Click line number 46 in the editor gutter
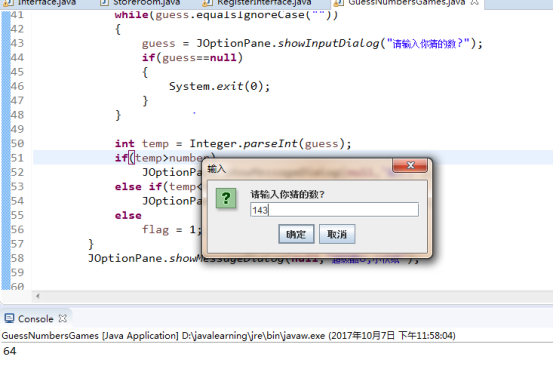Viewport: 554px width, 370px height. [x=17, y=86]
